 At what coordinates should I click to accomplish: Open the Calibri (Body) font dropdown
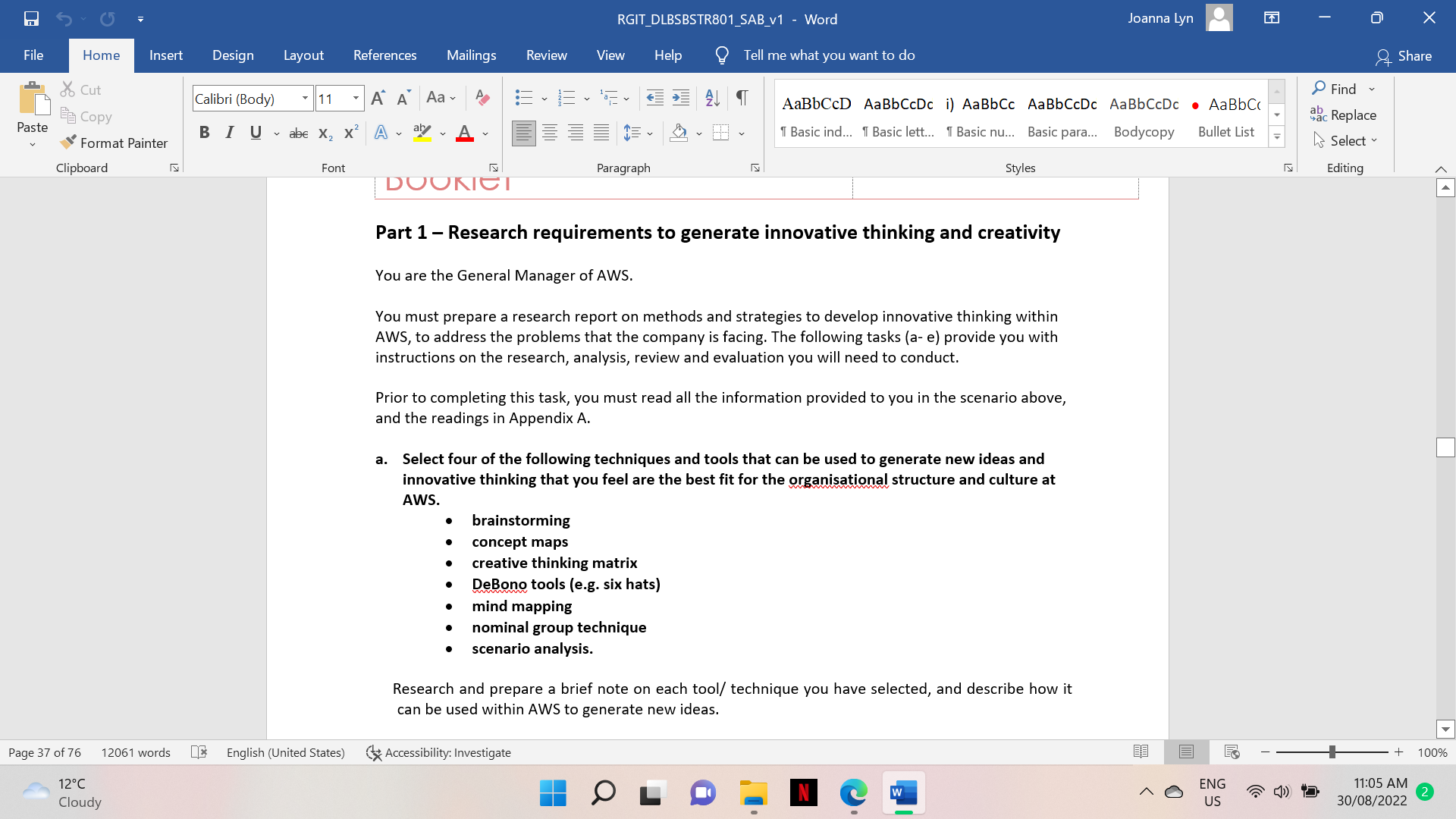[305, 99]
